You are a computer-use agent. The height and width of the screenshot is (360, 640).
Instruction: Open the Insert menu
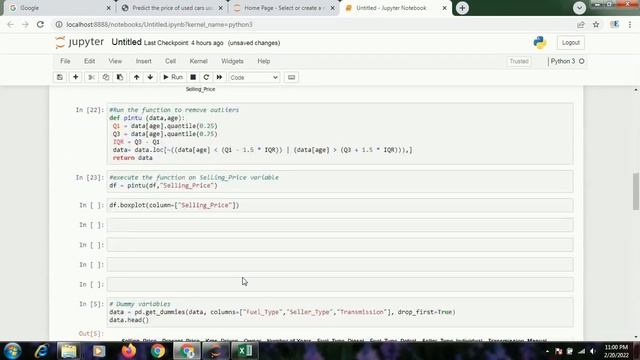(x=144, y=61)
